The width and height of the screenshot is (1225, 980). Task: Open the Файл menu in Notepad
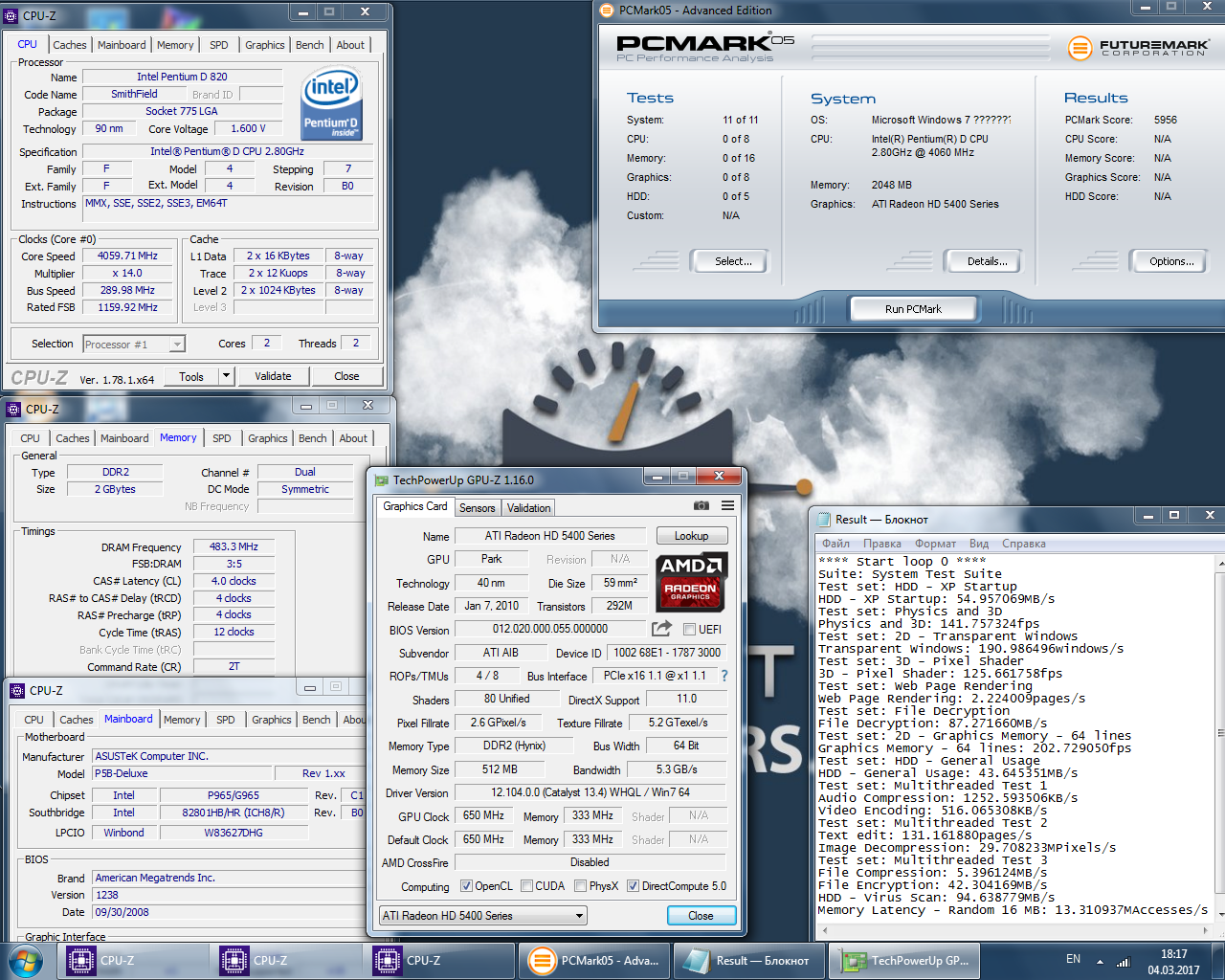835,544
